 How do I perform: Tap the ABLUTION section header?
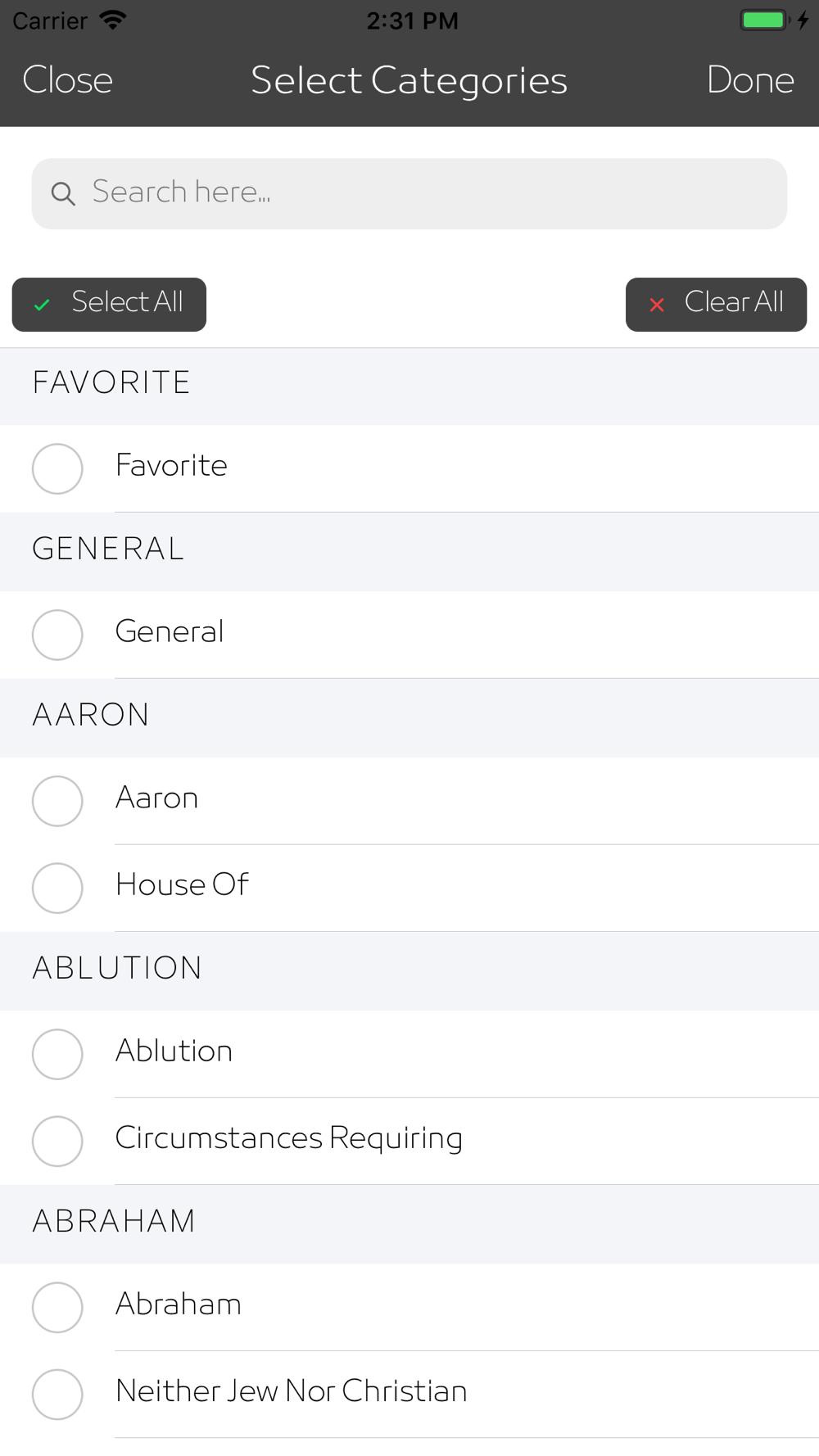click(x=409, y=970)
